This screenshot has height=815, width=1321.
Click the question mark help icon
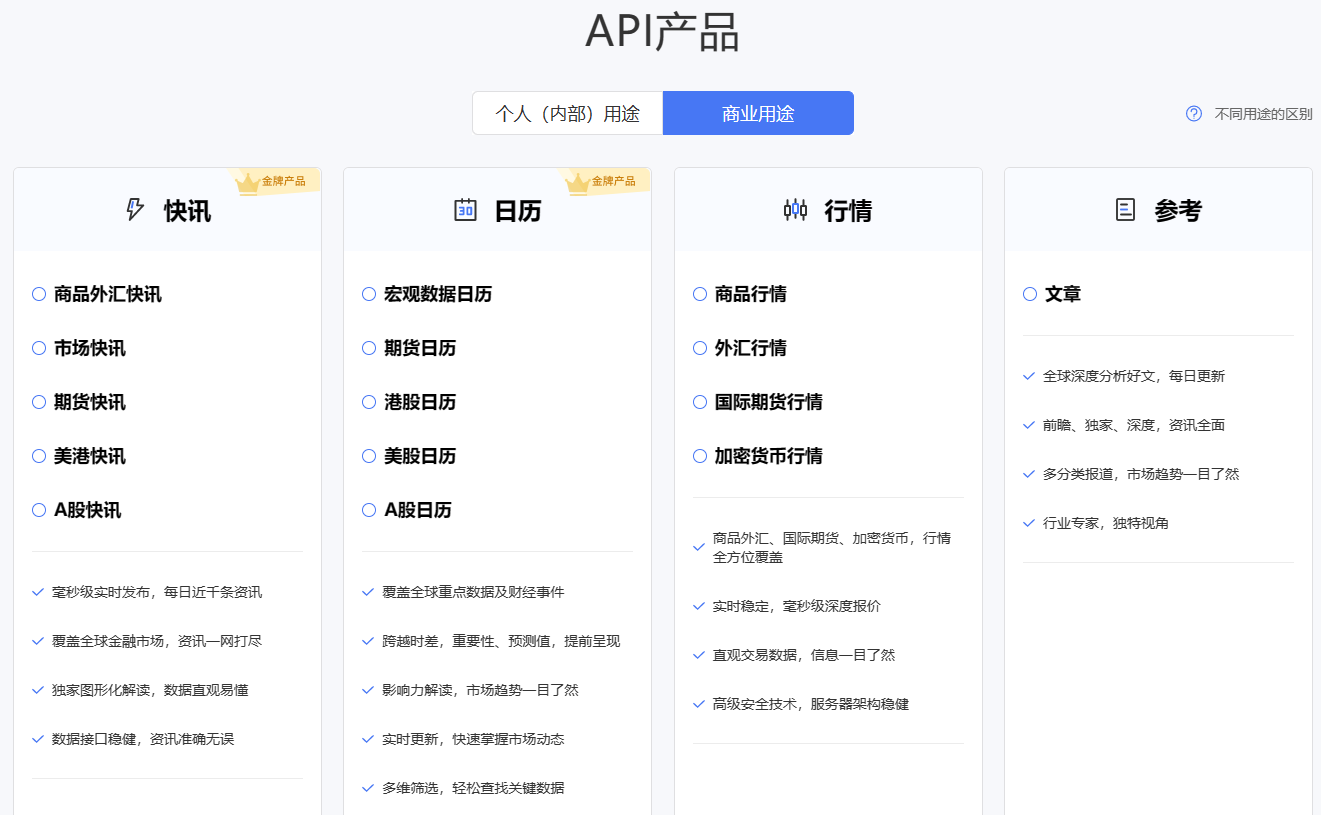tap(1194, 114)
